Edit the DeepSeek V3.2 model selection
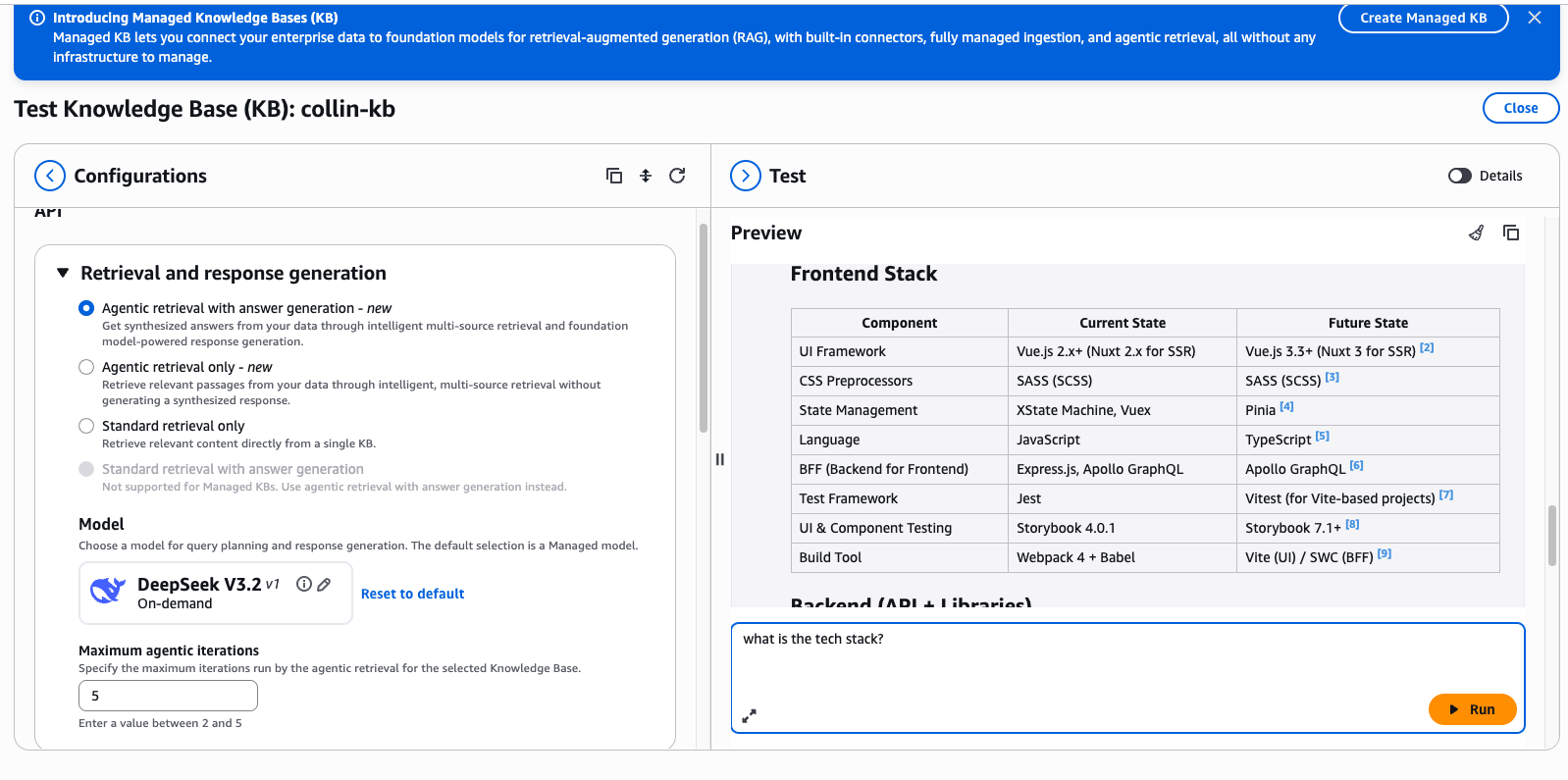The height and width of the screenshot is (780, 1568). click(324, 584)
